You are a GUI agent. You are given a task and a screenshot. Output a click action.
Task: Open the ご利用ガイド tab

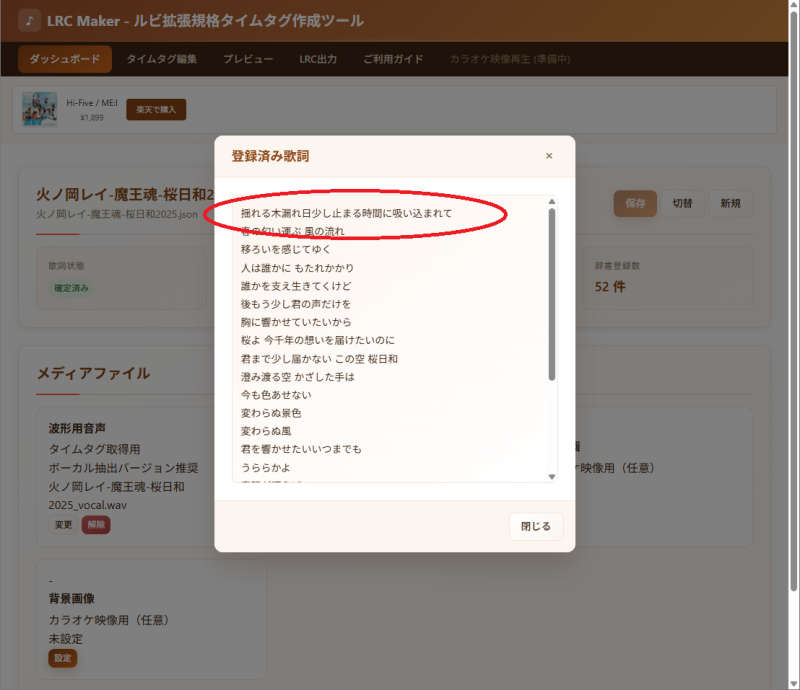393,59
